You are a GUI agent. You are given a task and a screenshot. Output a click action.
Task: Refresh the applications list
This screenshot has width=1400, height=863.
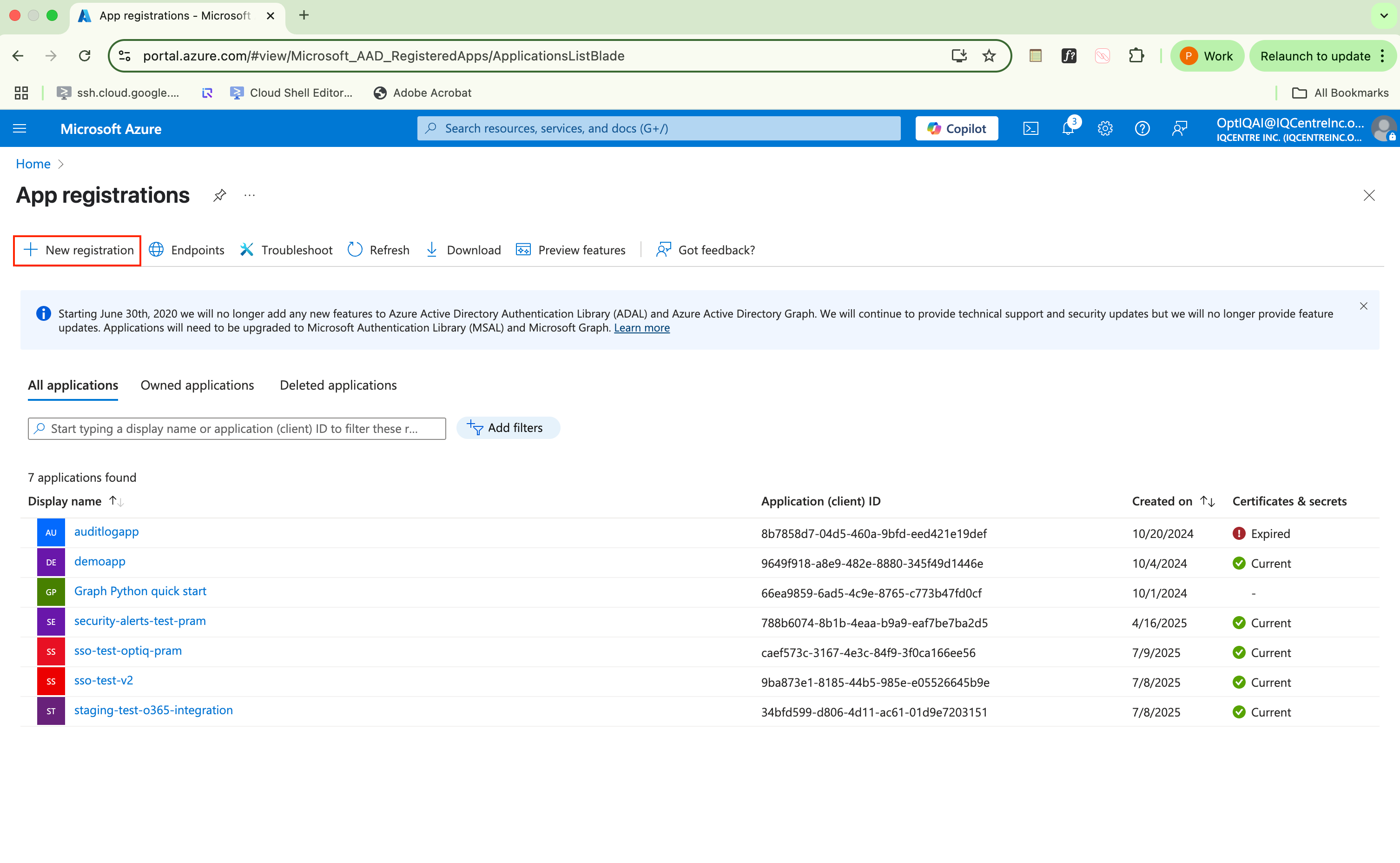point(379,250)
